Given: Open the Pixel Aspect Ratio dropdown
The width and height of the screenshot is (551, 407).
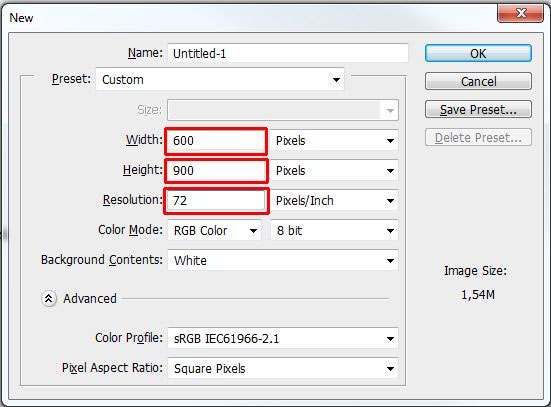Looking at the screenshot, I should click(x=283, y=368).
